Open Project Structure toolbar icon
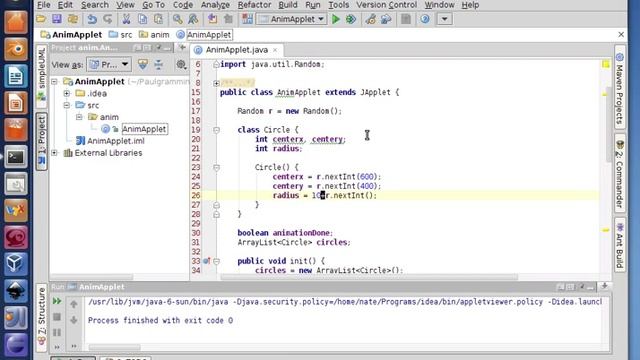 click(386, 19)
